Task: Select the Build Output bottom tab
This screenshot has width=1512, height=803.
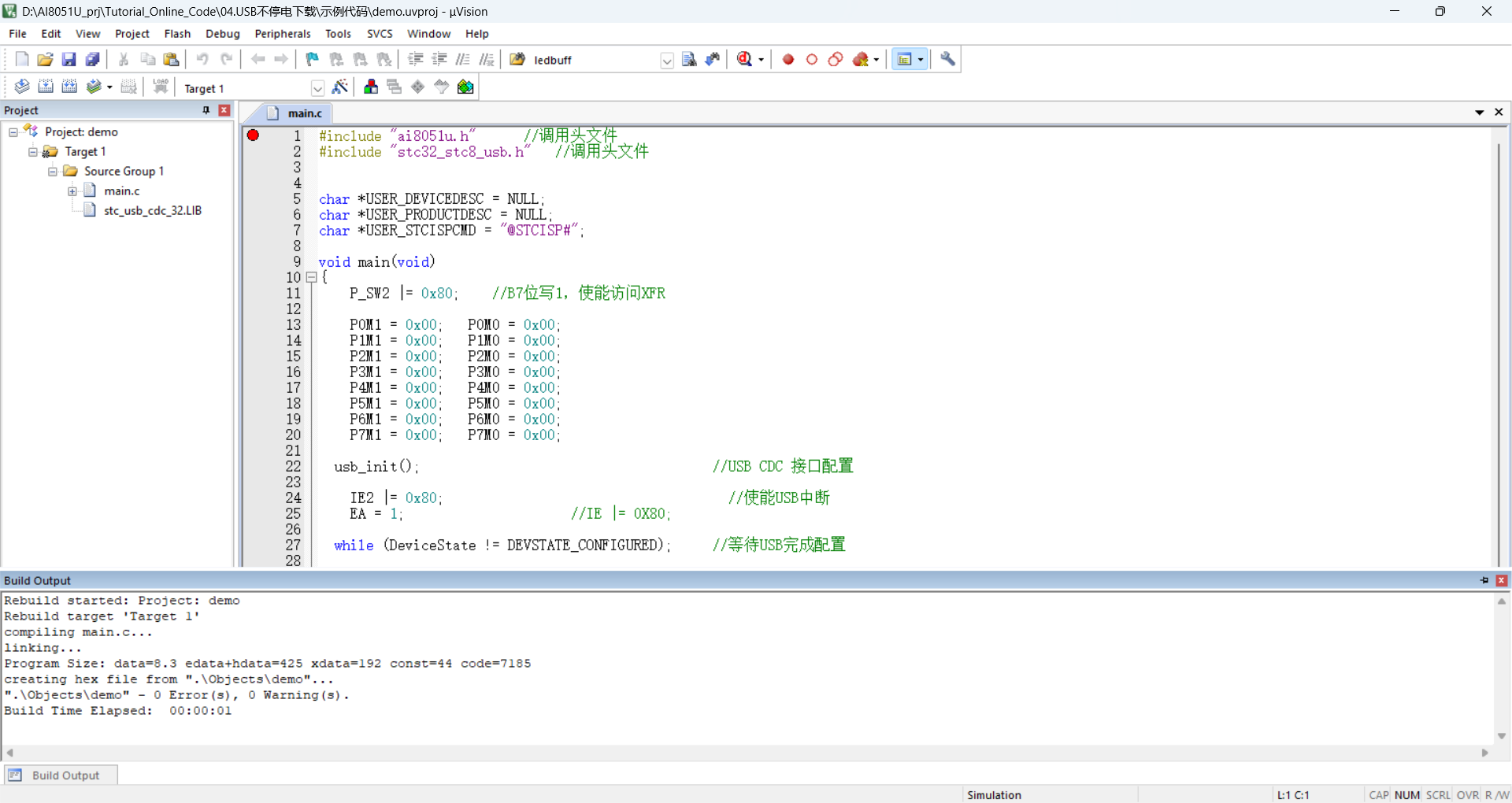Action: 61,775
